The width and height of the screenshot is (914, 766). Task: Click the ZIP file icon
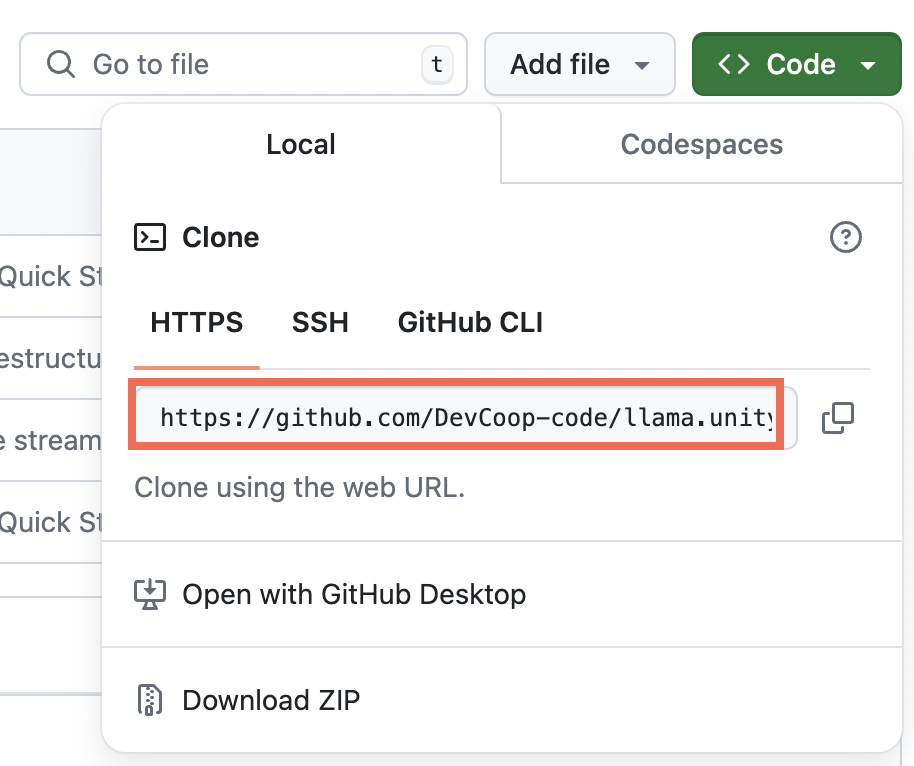[150, 700]
